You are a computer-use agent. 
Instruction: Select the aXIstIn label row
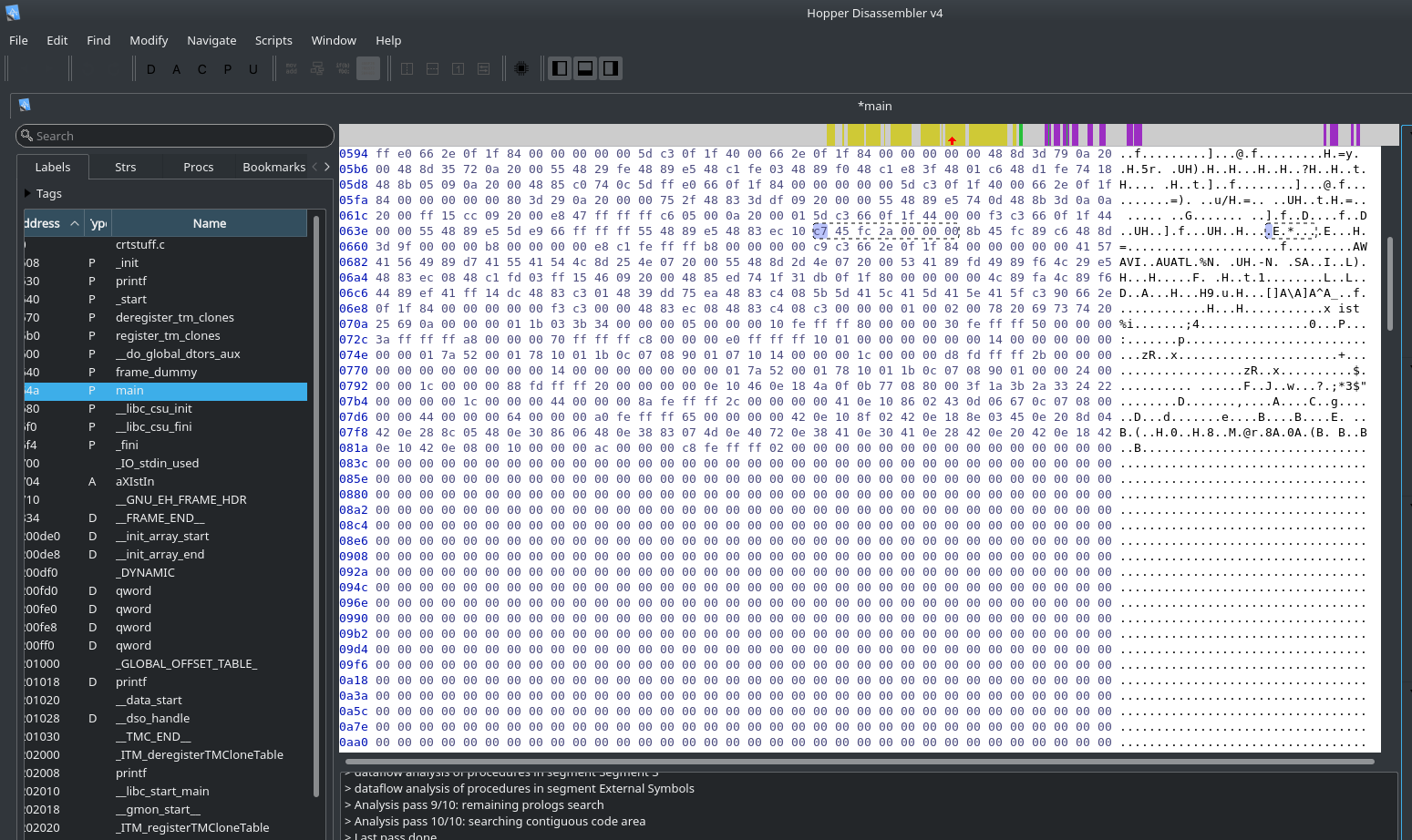[x=166, y=481]
